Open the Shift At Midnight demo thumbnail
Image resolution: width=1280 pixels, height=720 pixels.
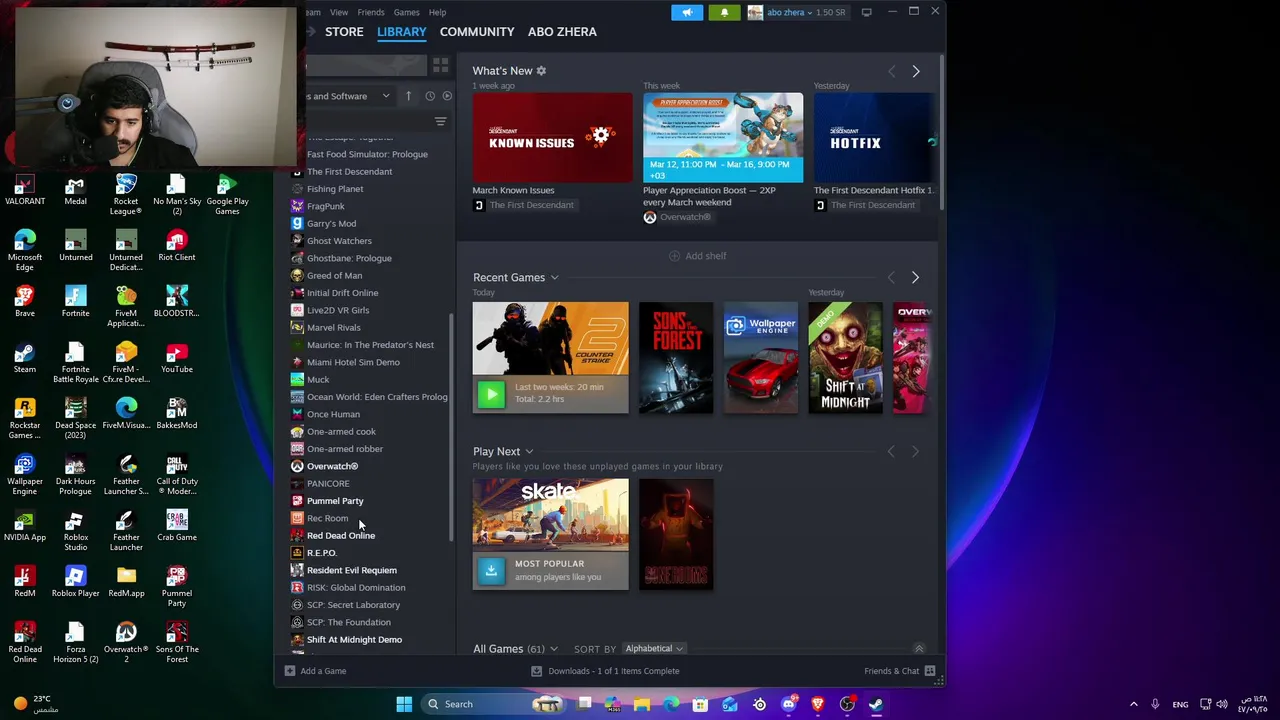[x=845, y=358]
